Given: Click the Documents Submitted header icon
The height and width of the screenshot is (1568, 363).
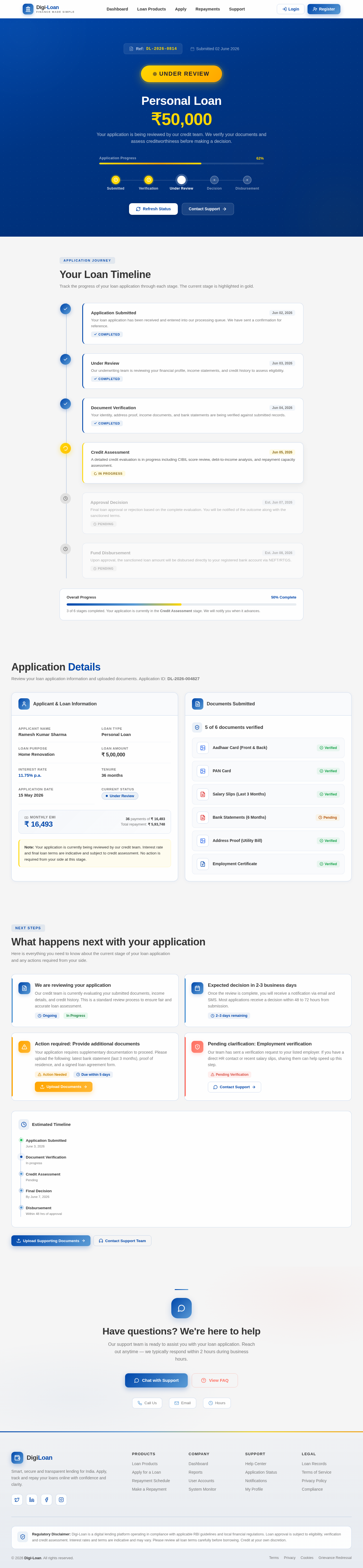Looking at the screenshot, I should tap(197, 704).
